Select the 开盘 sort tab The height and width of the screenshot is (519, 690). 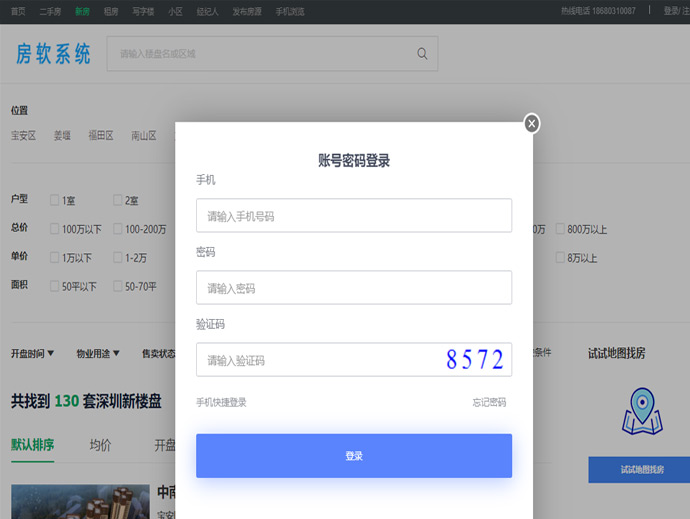(165, 445)
